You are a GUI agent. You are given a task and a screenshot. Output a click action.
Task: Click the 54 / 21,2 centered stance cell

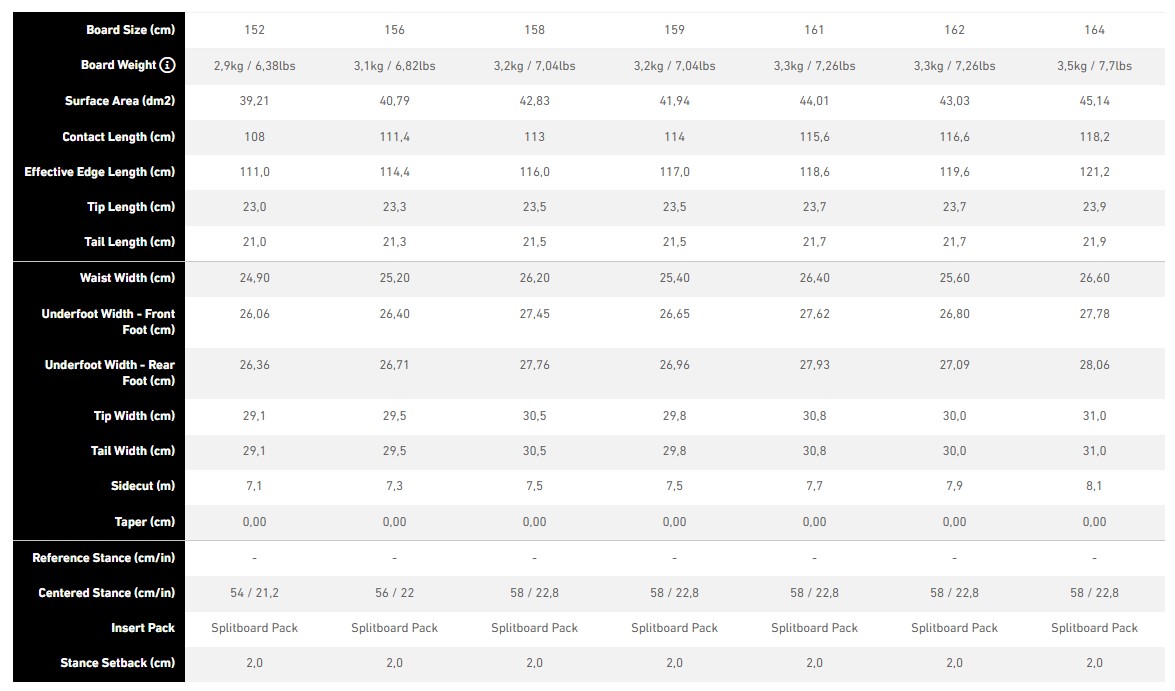(x=254, y=593)
